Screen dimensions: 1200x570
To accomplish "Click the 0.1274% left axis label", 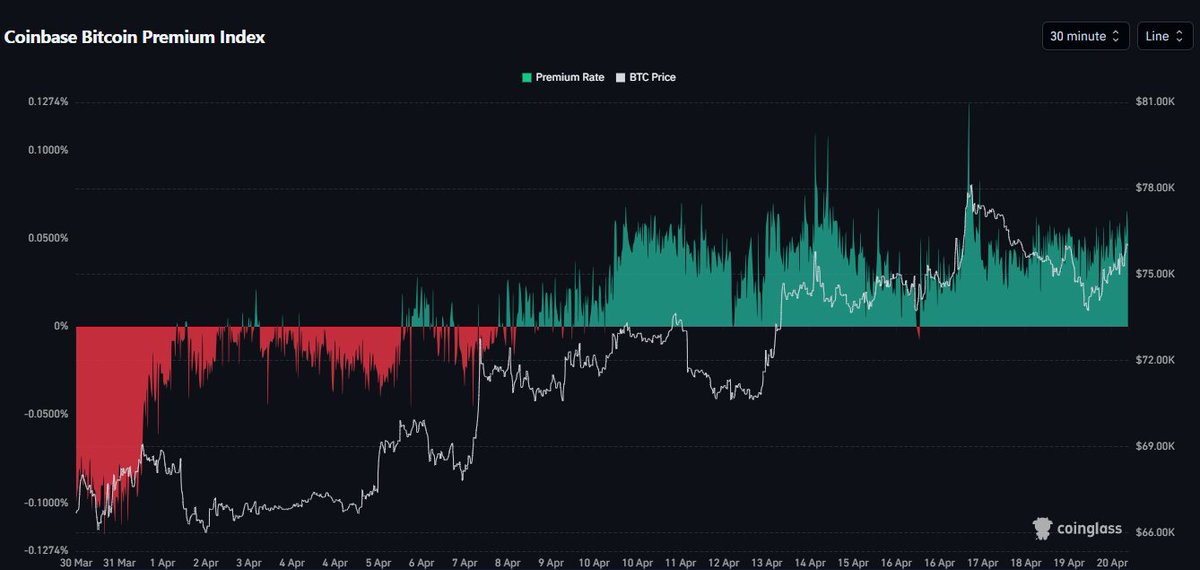I will click(50, 102).
